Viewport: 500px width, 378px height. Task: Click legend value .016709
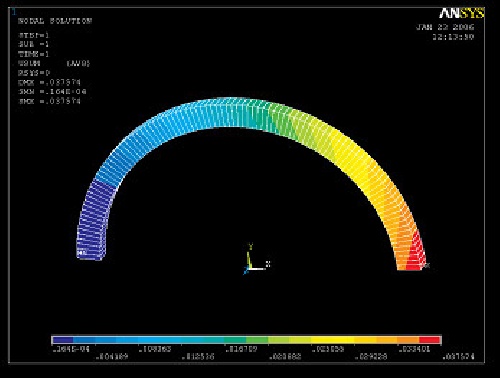point(242,349)
